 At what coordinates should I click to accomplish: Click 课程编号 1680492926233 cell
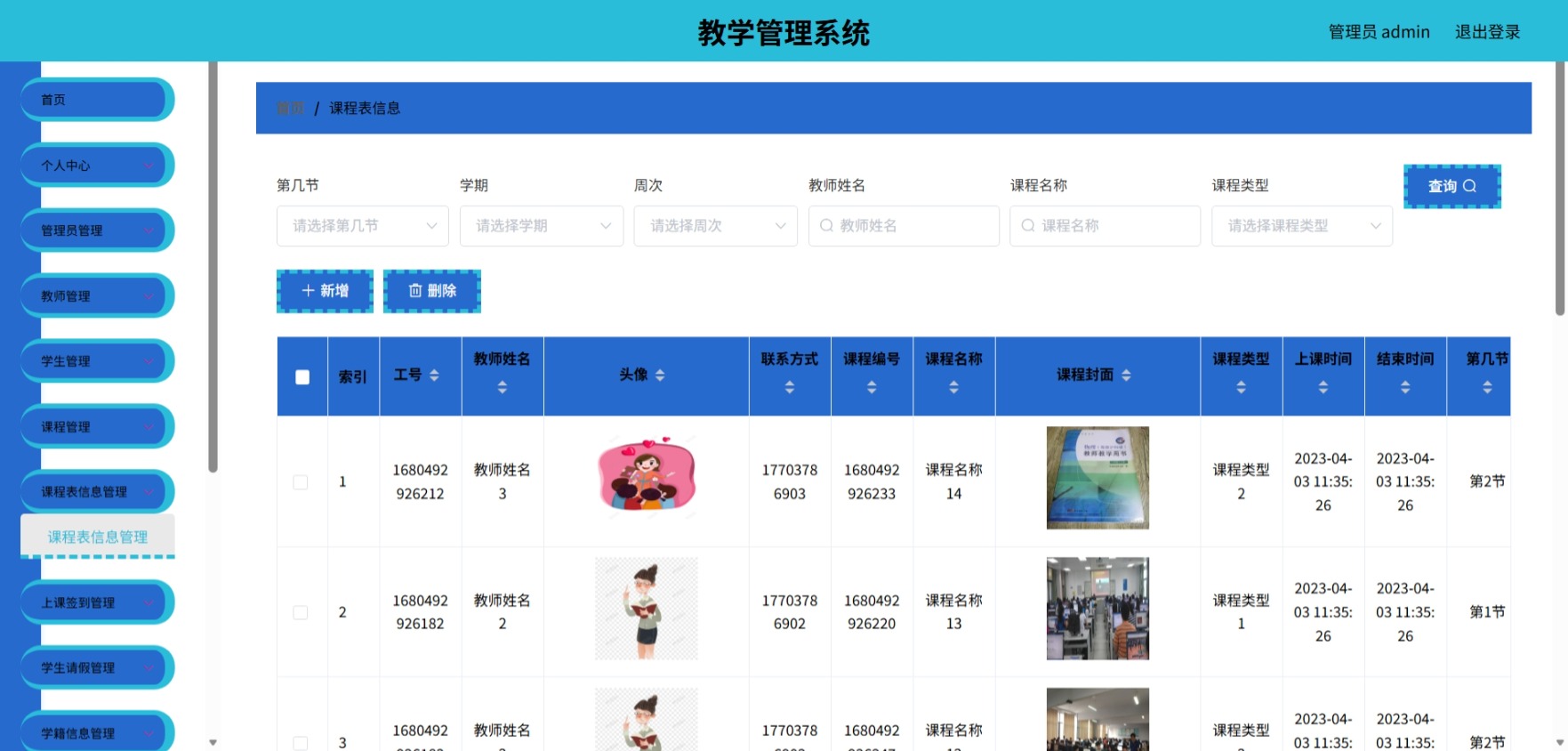click(872, 481)
